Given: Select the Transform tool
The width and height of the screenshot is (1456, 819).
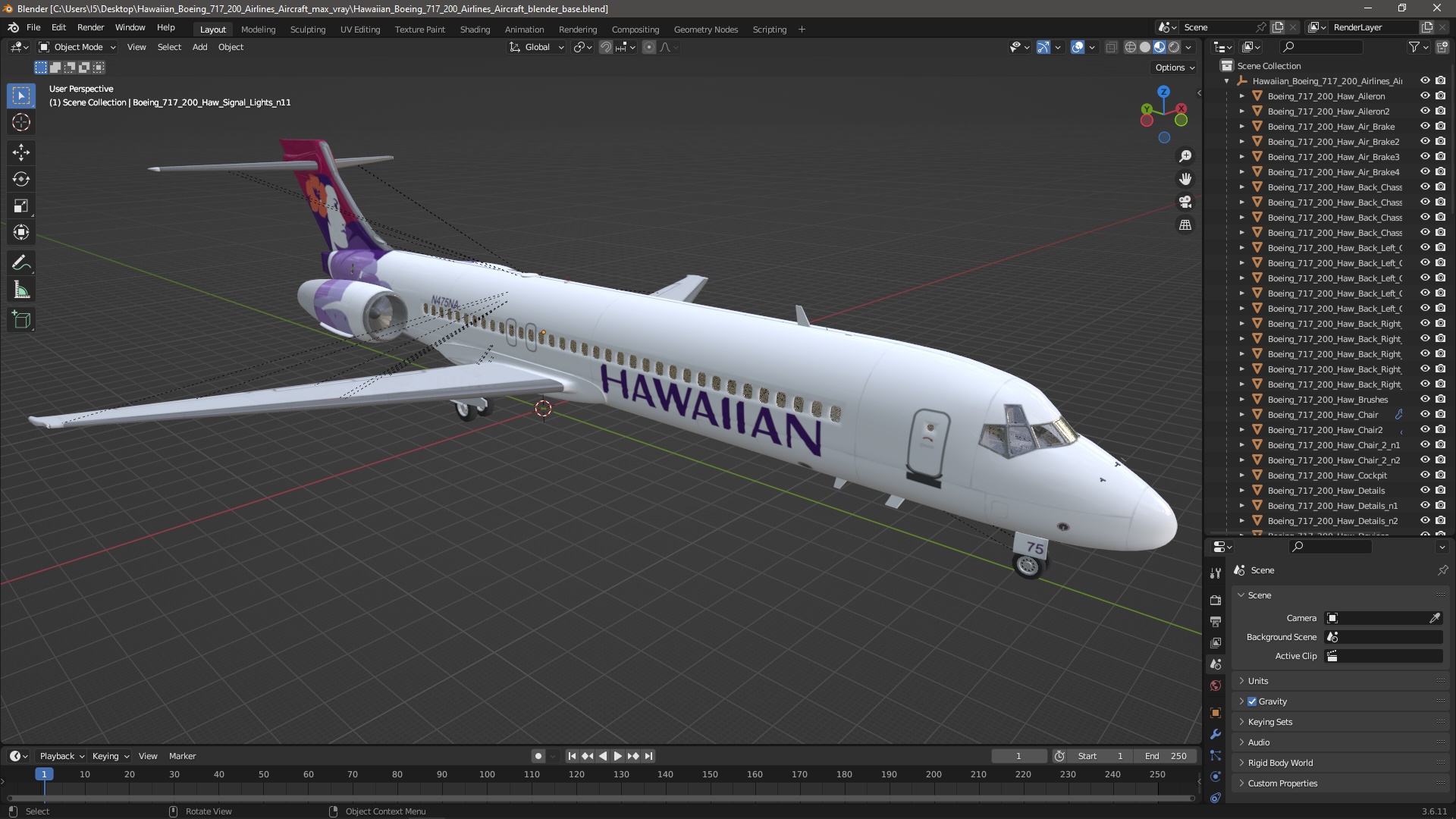Looking at the screenshot, I should tap(21, 232).
